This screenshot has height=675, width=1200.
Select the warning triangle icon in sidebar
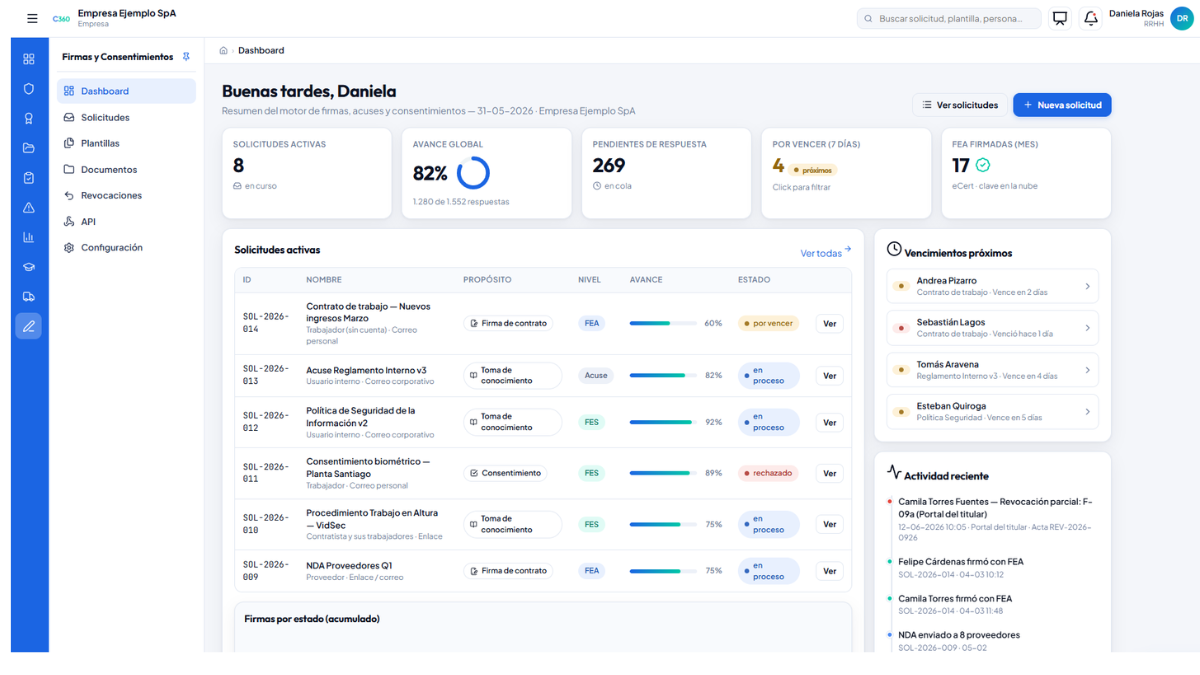click(x=28, y=208)
